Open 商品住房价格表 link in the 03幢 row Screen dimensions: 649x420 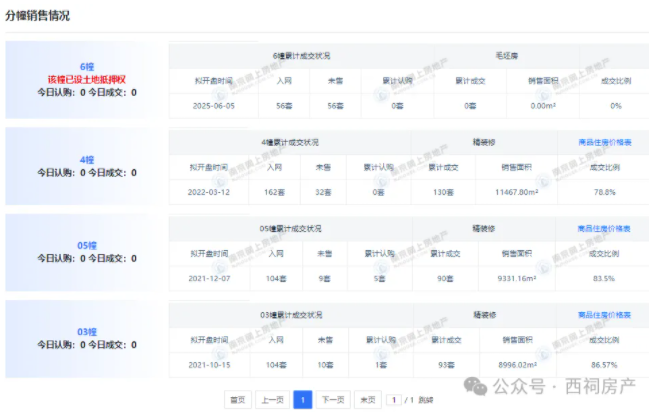[605, 315]
